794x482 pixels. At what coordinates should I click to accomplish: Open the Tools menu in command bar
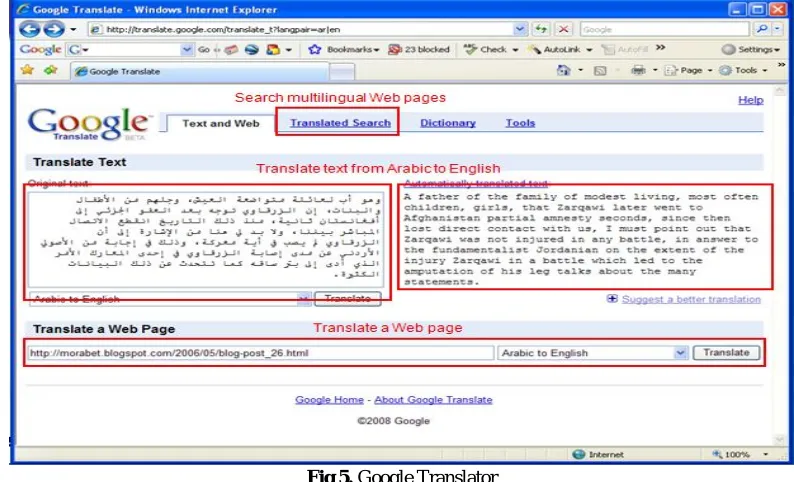pos(743,70)
